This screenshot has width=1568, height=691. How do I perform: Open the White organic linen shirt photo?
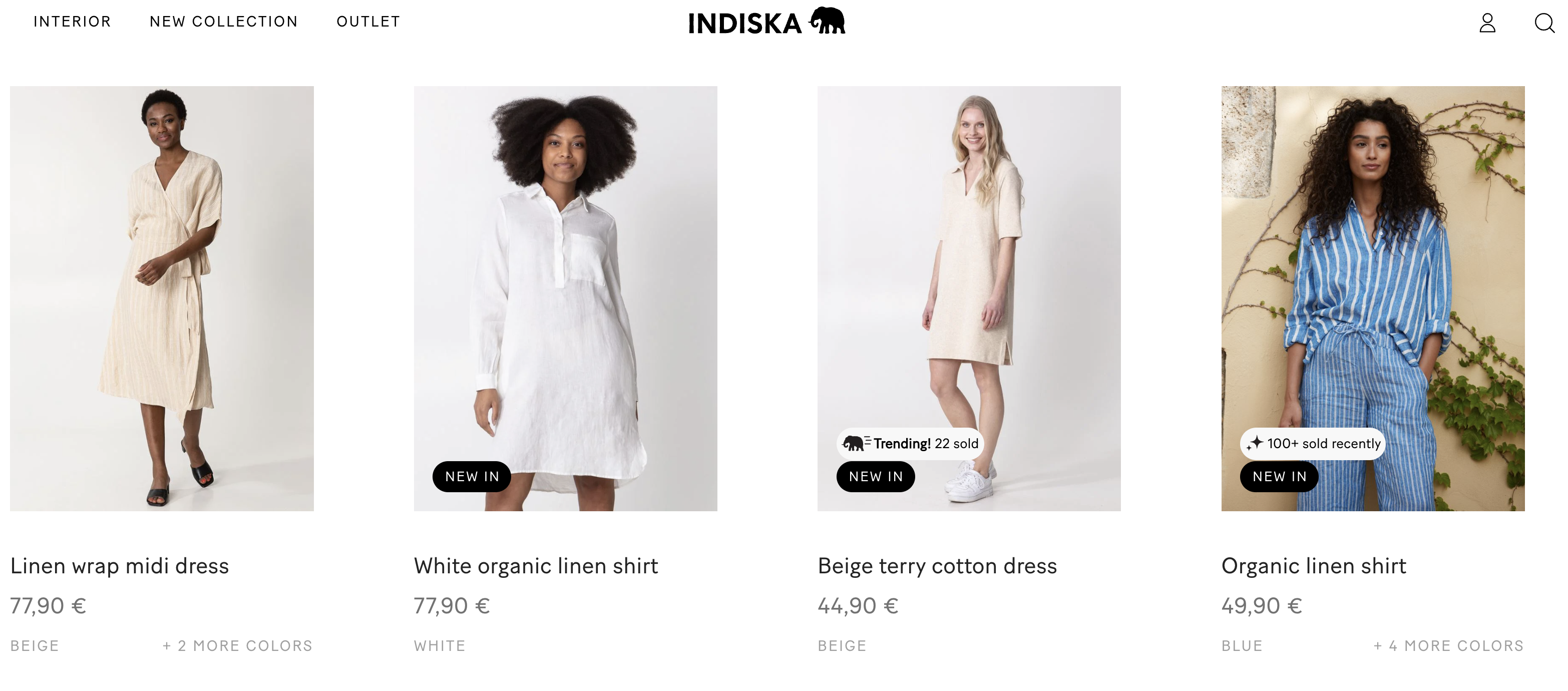(x=566, y=298)
